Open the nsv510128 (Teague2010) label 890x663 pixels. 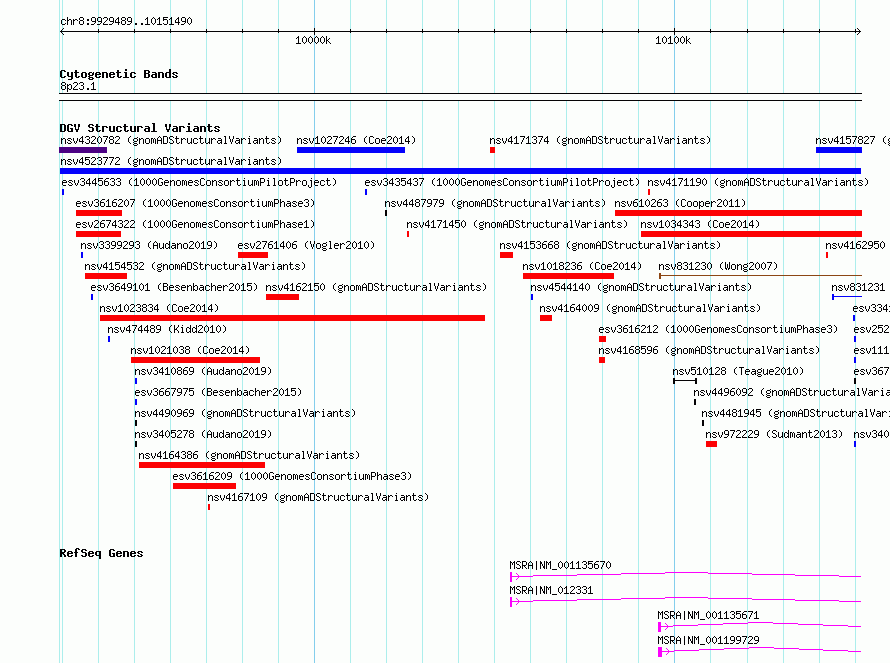738,371
